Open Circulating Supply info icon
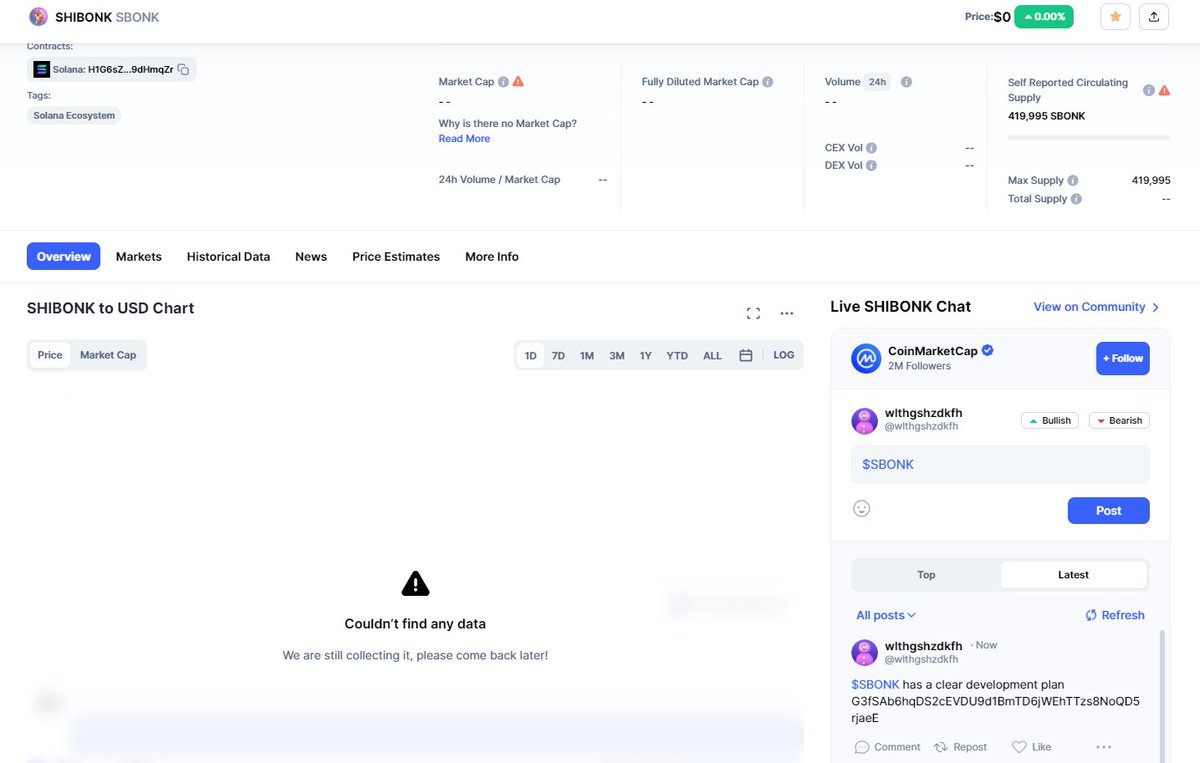 click(x=1149, y=90)
